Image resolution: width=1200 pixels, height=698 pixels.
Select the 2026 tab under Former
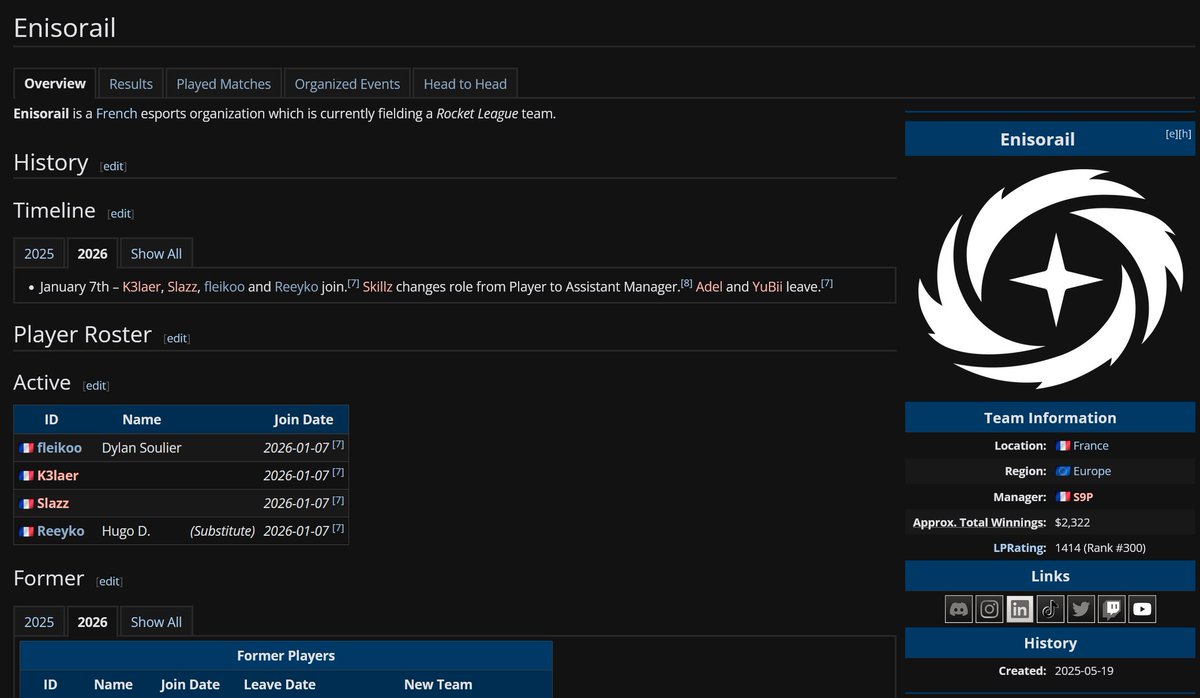(x=92, y=622)
